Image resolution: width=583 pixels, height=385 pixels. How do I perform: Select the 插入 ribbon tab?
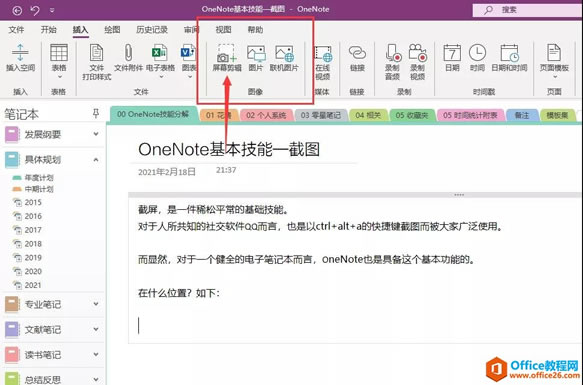click(80, 30)
